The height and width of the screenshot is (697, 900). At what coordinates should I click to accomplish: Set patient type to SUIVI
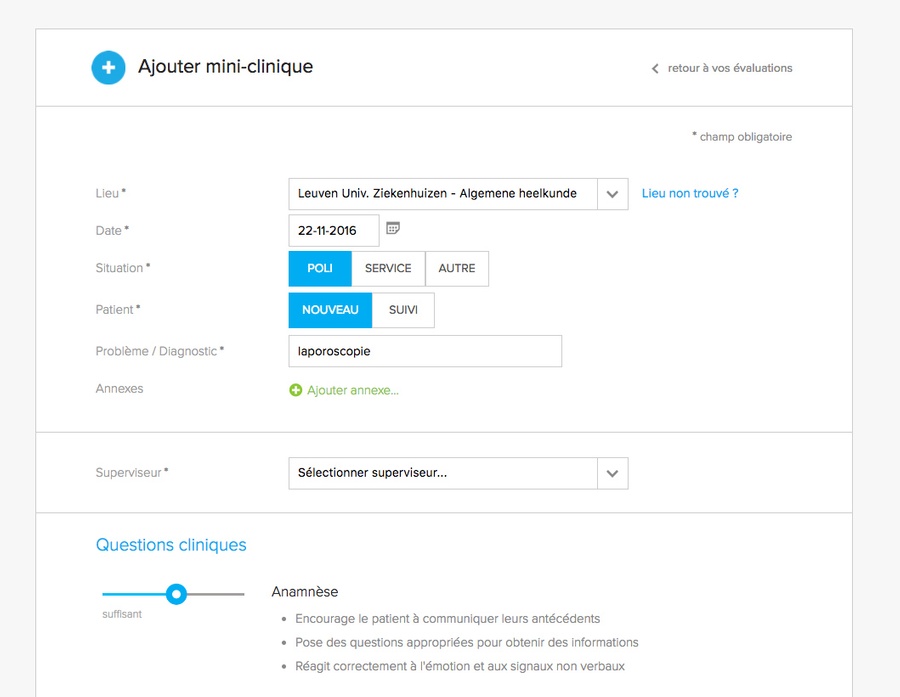403,310
